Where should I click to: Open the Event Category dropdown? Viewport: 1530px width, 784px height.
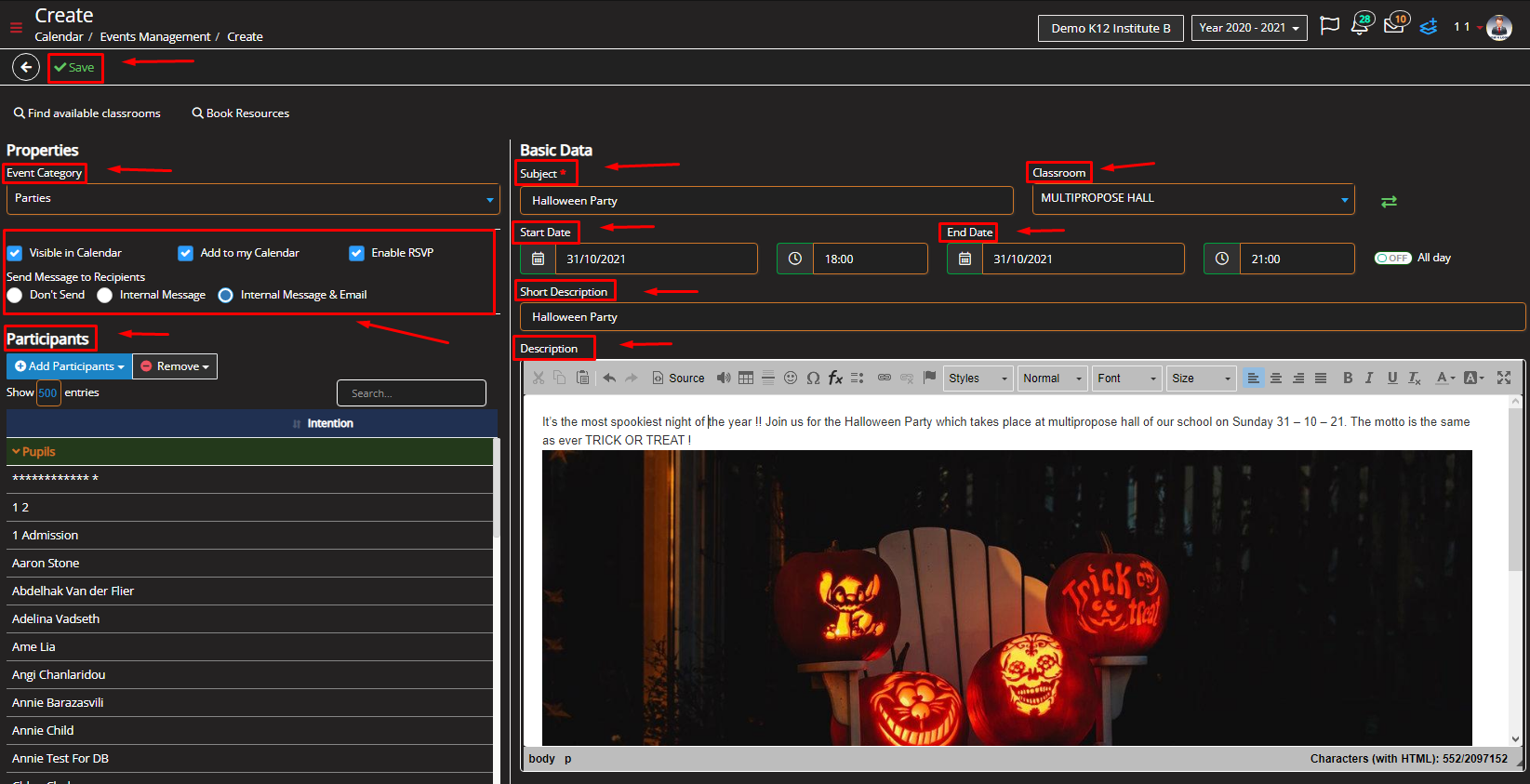tap(253, 199)
